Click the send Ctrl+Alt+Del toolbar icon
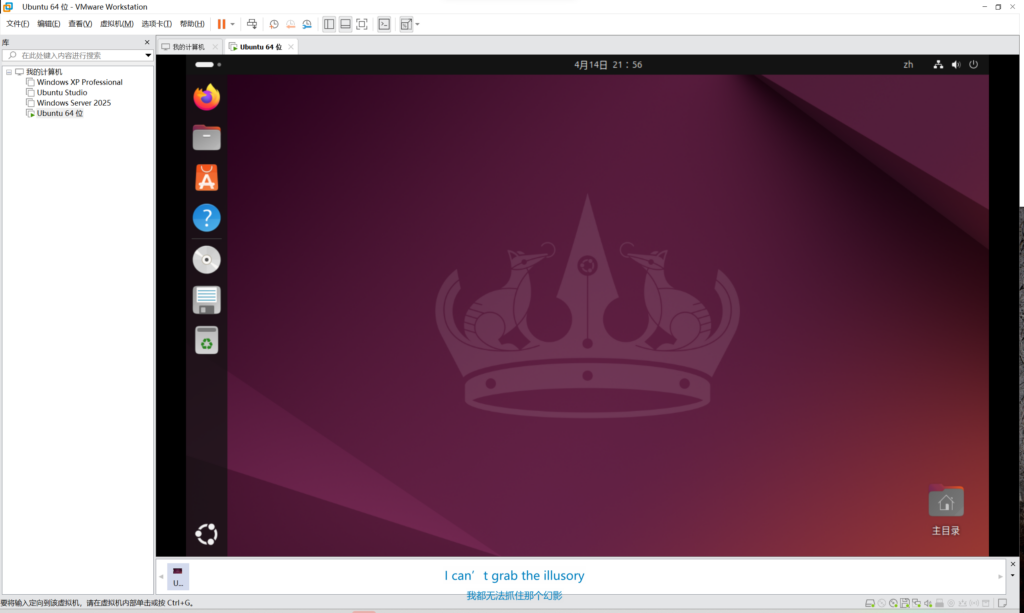1024x613 pixels. tap(252, 24)
